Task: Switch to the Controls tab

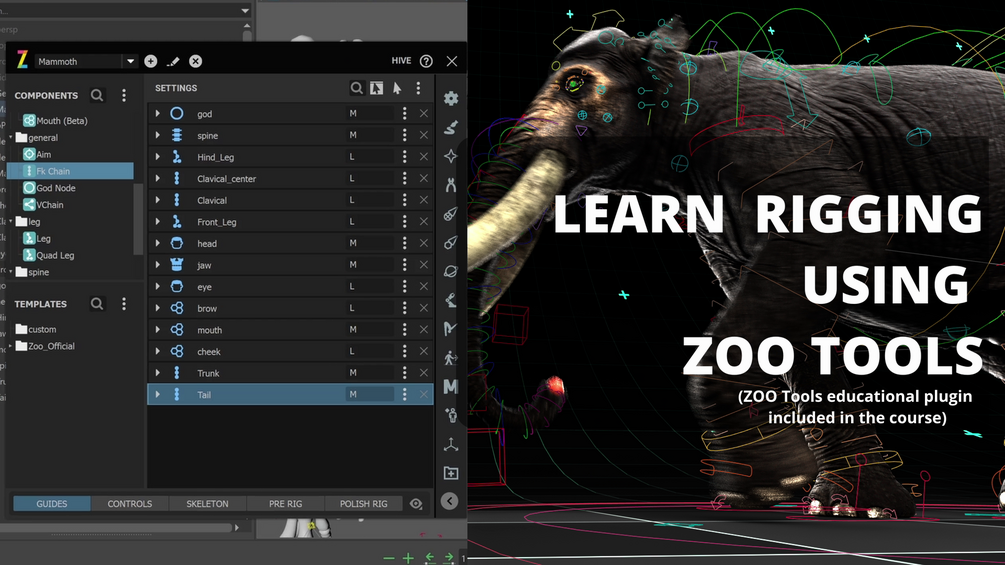Action: (x=129, y=504)
